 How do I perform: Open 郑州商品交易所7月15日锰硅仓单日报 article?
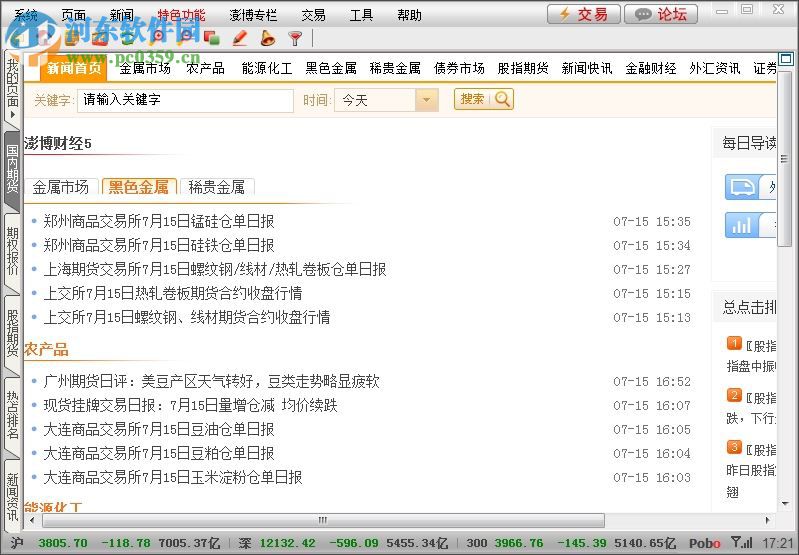(x=158, y=221)
